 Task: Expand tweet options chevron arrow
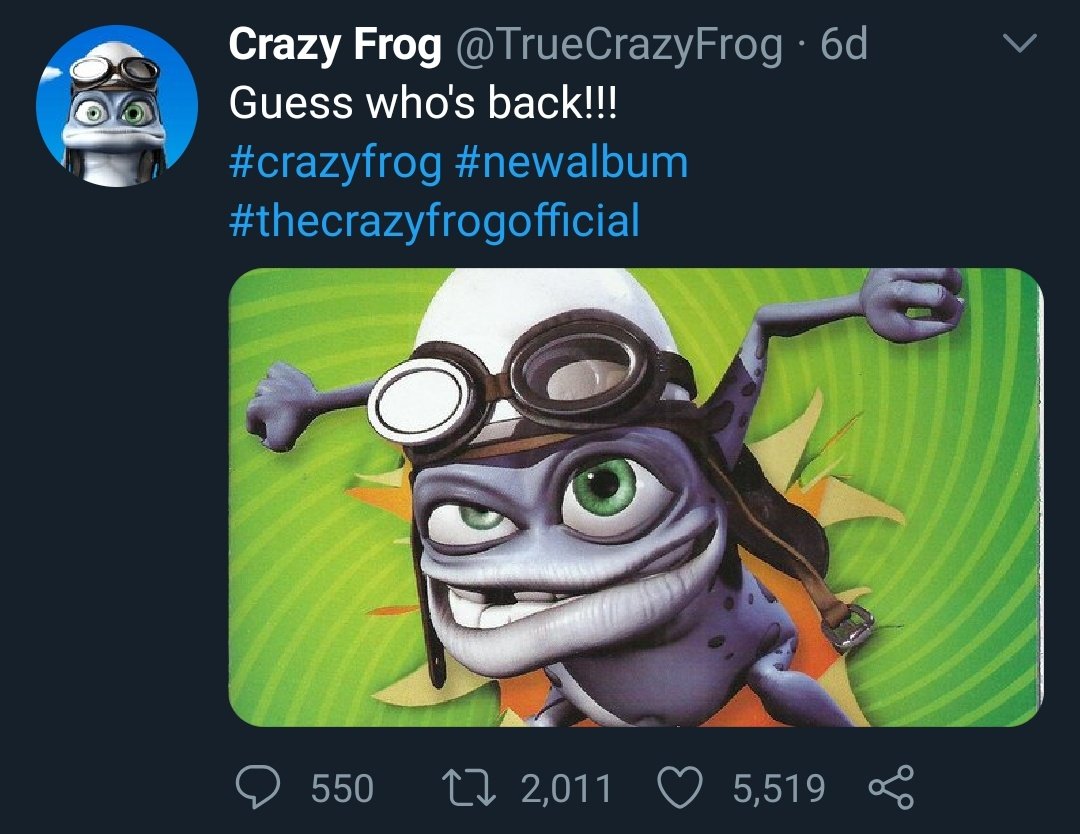coord(1019,43)
